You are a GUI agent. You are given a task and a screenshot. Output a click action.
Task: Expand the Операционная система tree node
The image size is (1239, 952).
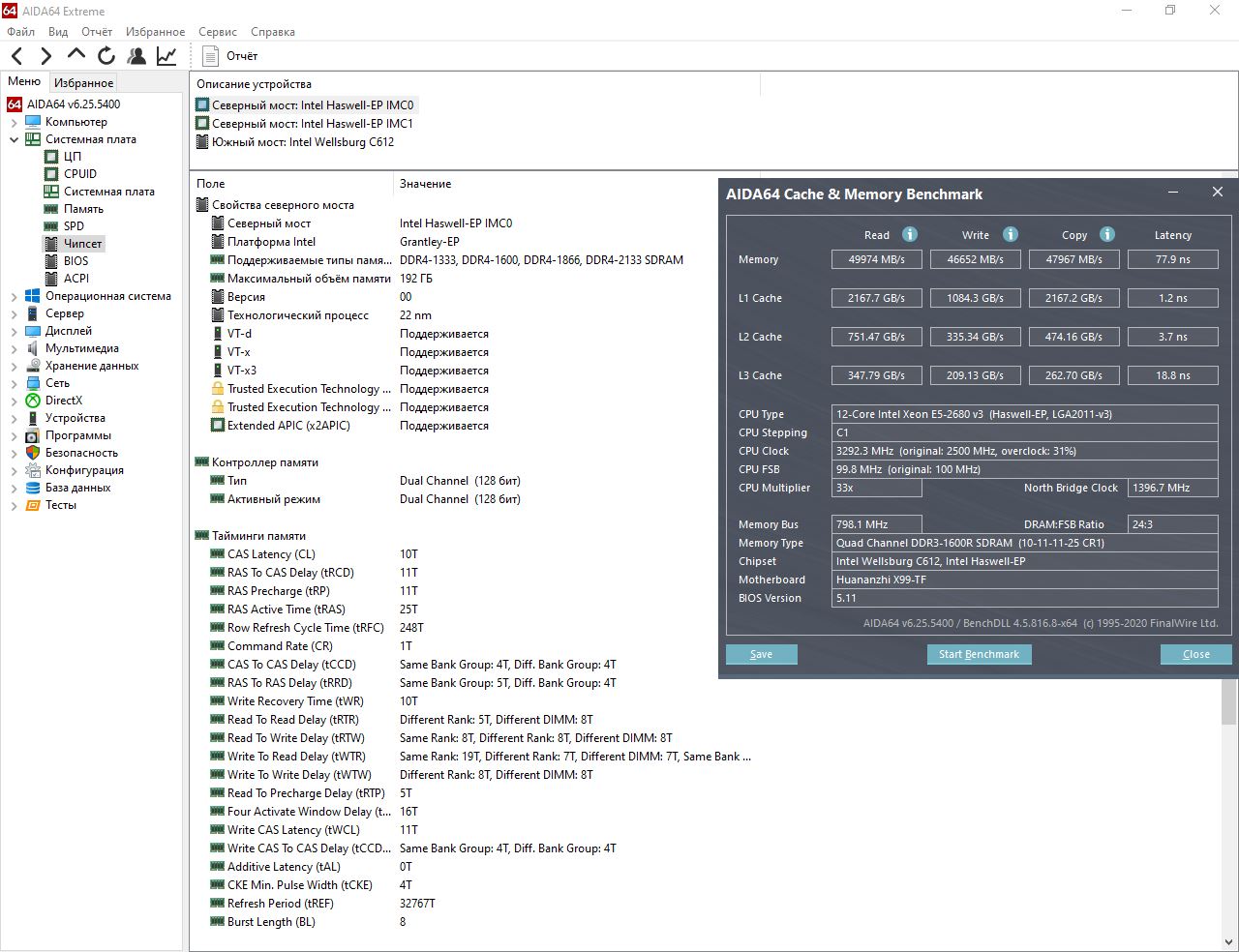pos(14,296)
